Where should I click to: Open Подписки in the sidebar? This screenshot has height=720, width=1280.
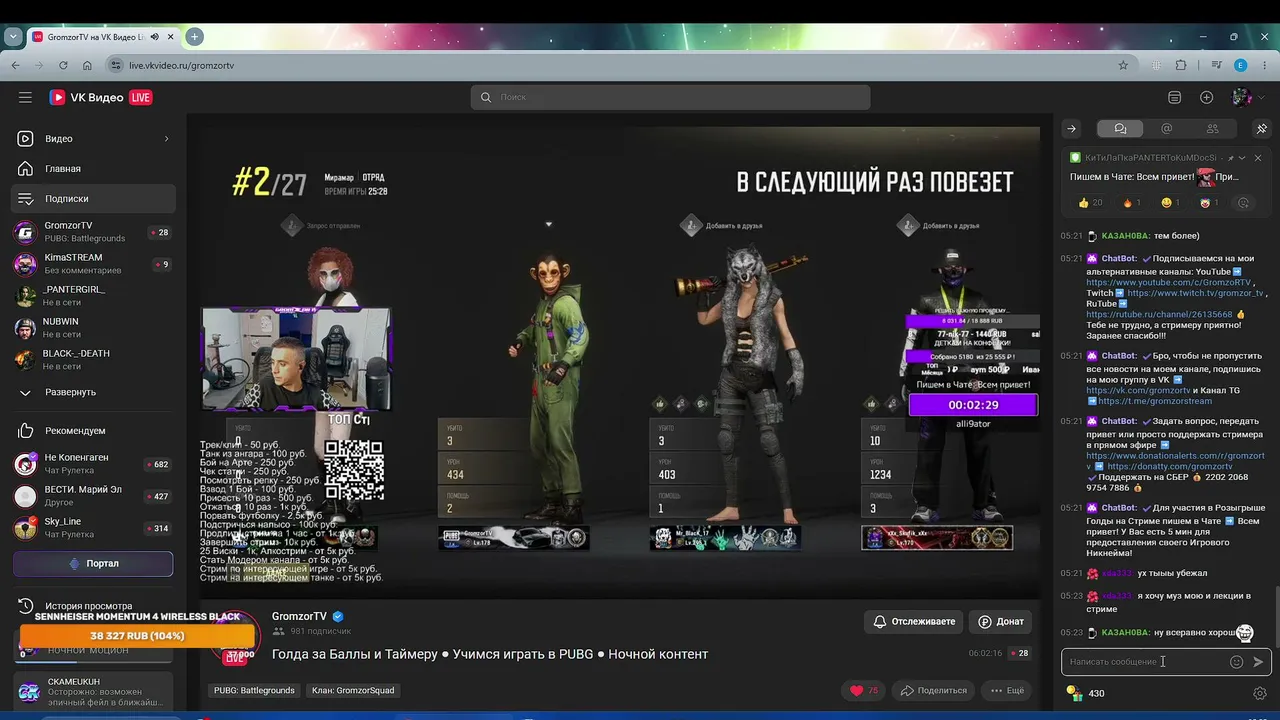[94, 199]
